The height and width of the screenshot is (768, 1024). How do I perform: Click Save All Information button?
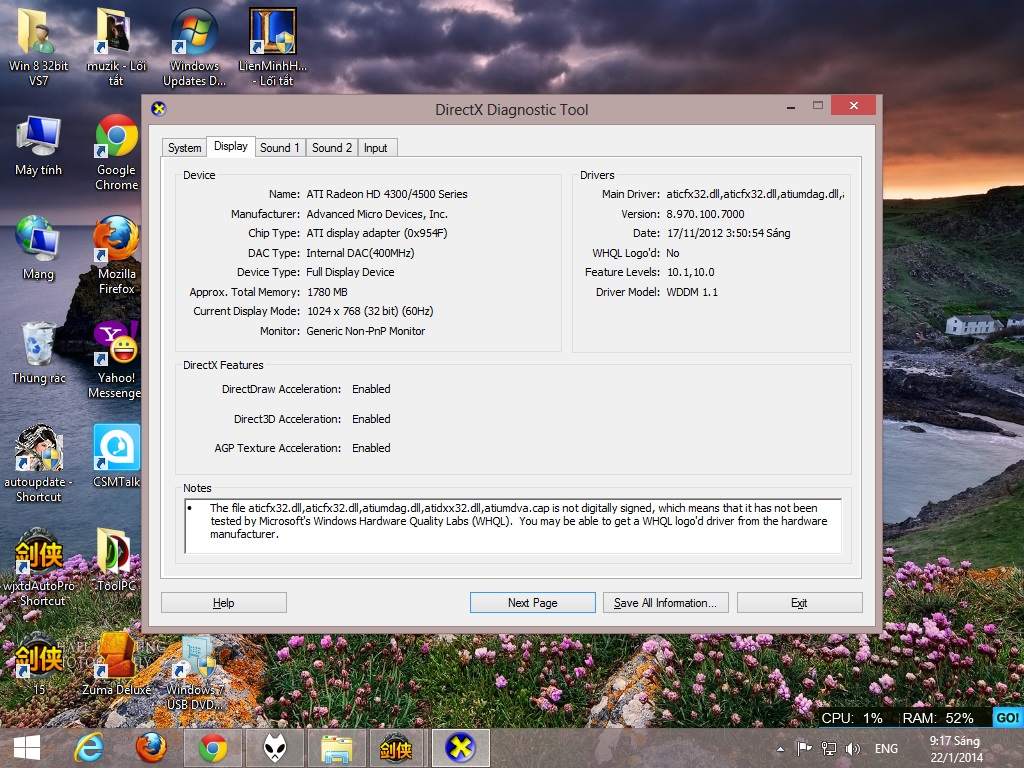pos(665,603)
